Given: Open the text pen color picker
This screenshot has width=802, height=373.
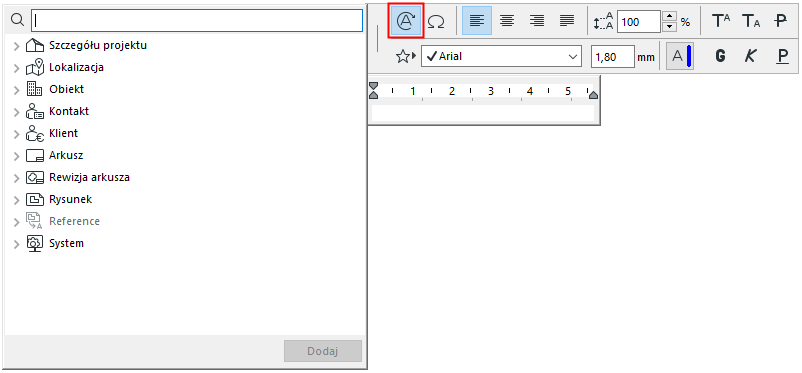Looking at the screenshot, I should (x=680, y=56).
